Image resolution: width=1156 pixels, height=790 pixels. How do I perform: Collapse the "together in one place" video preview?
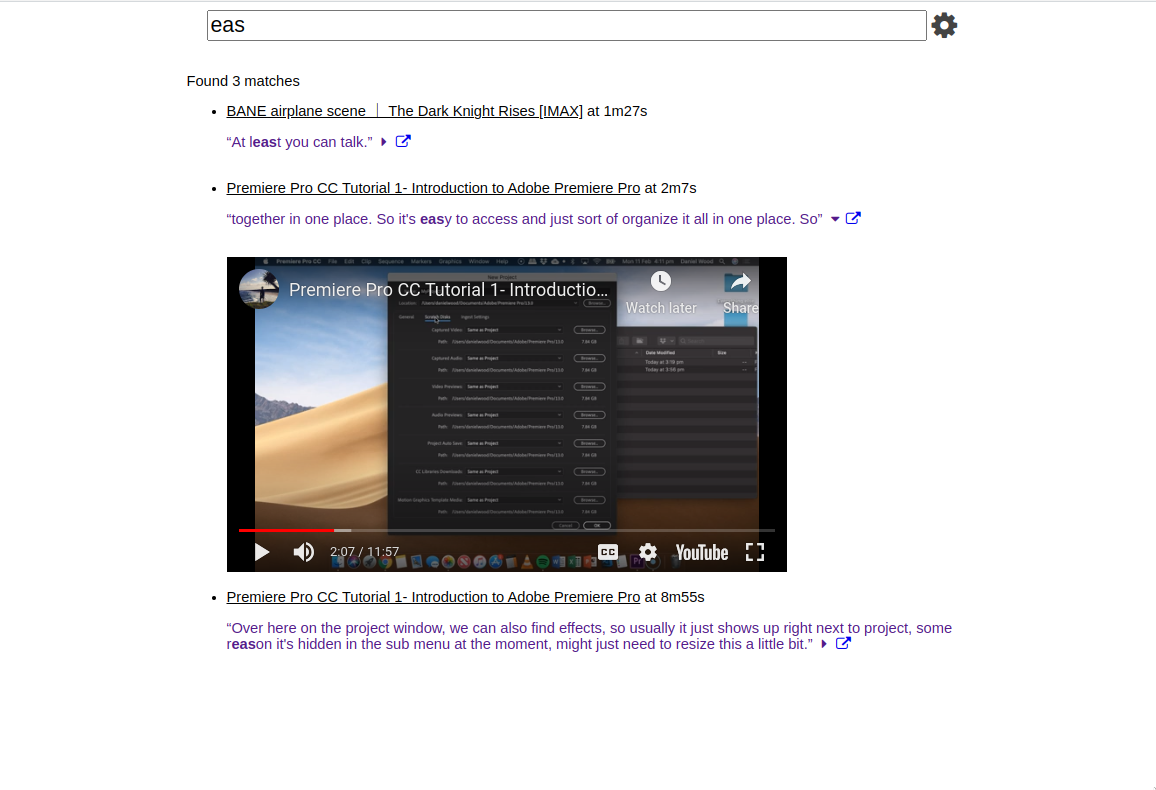(835, 219)
